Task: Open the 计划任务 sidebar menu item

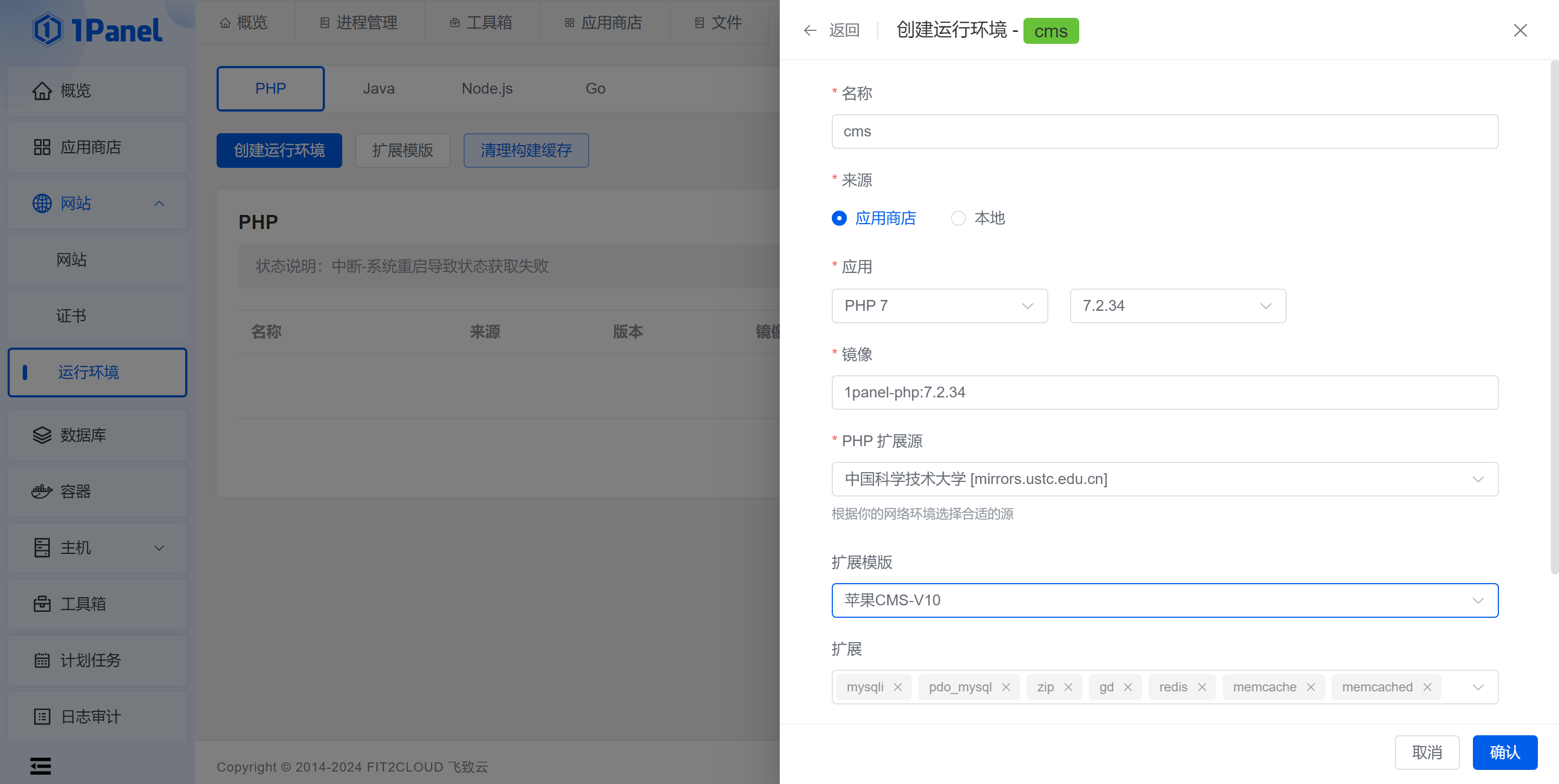Action: coord(91,660)
